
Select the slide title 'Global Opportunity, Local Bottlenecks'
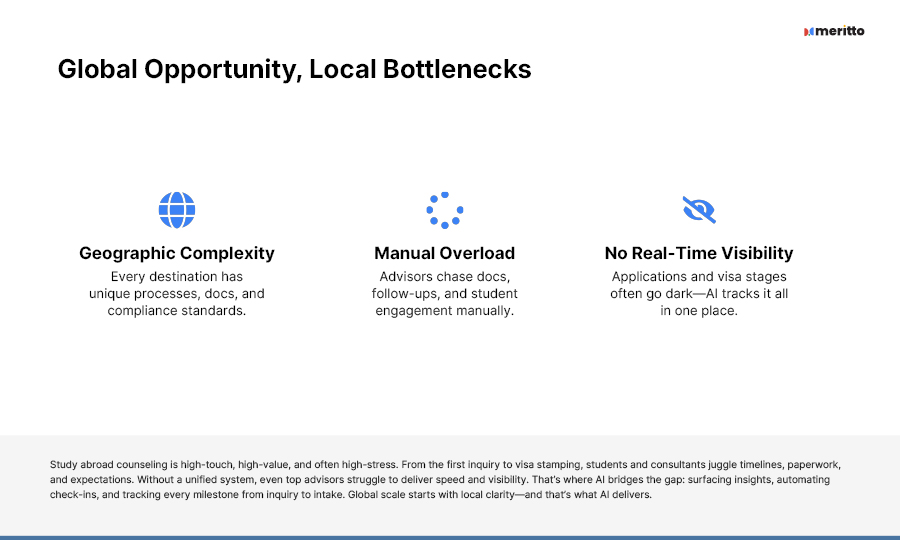(x=294, y=69)
